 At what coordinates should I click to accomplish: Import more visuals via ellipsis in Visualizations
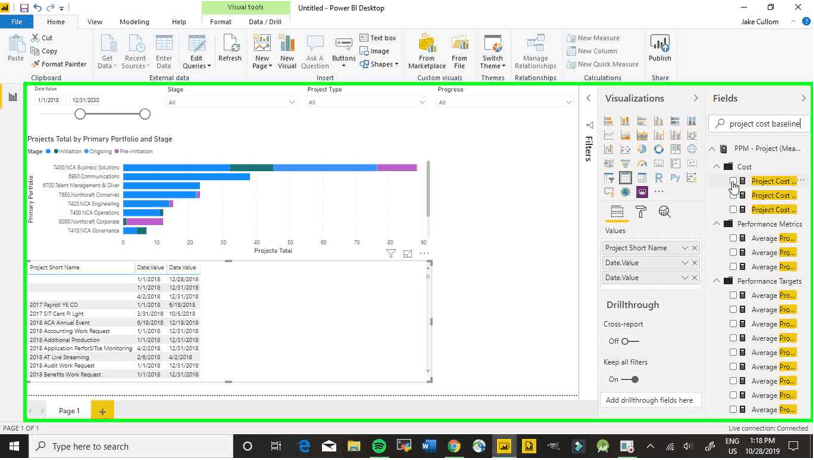tap(658, 192)
